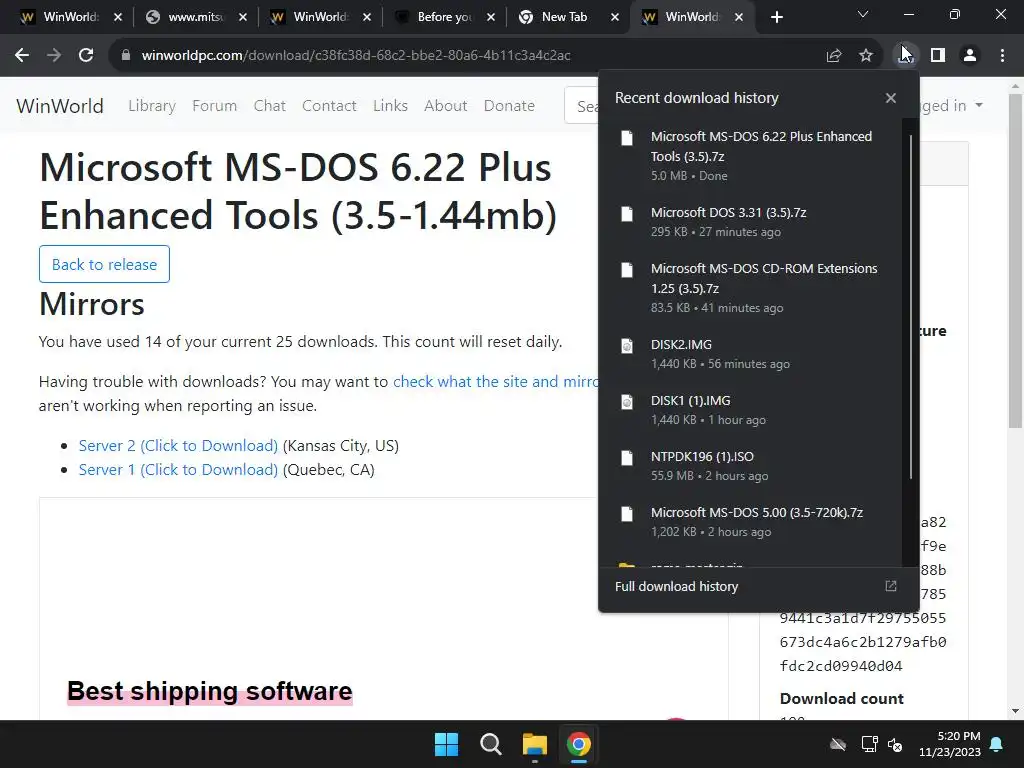This screenshot has height=768, width=1024.
Task: Click the Back to release button
Action: coord(104,264)
